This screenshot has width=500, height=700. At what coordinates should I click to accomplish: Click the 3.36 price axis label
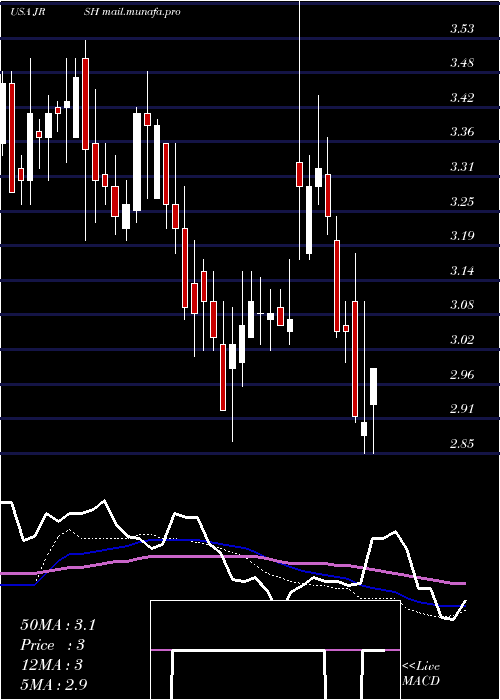click(x=462, y=132)
